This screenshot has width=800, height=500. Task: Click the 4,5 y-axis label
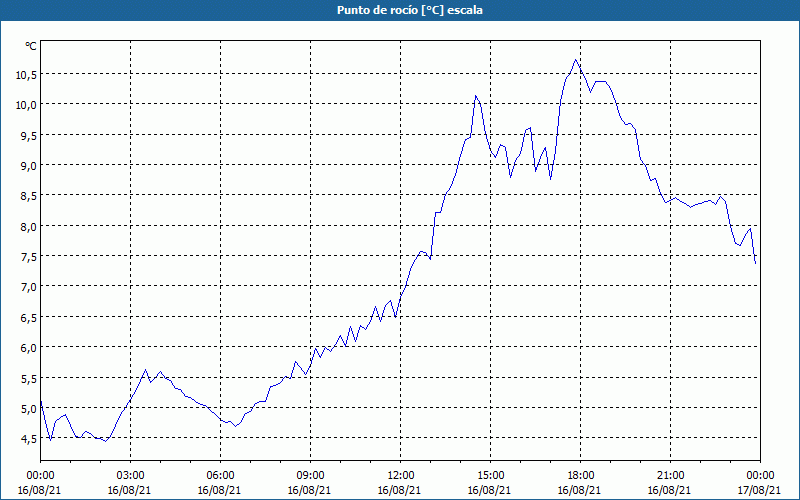point(29,439)
